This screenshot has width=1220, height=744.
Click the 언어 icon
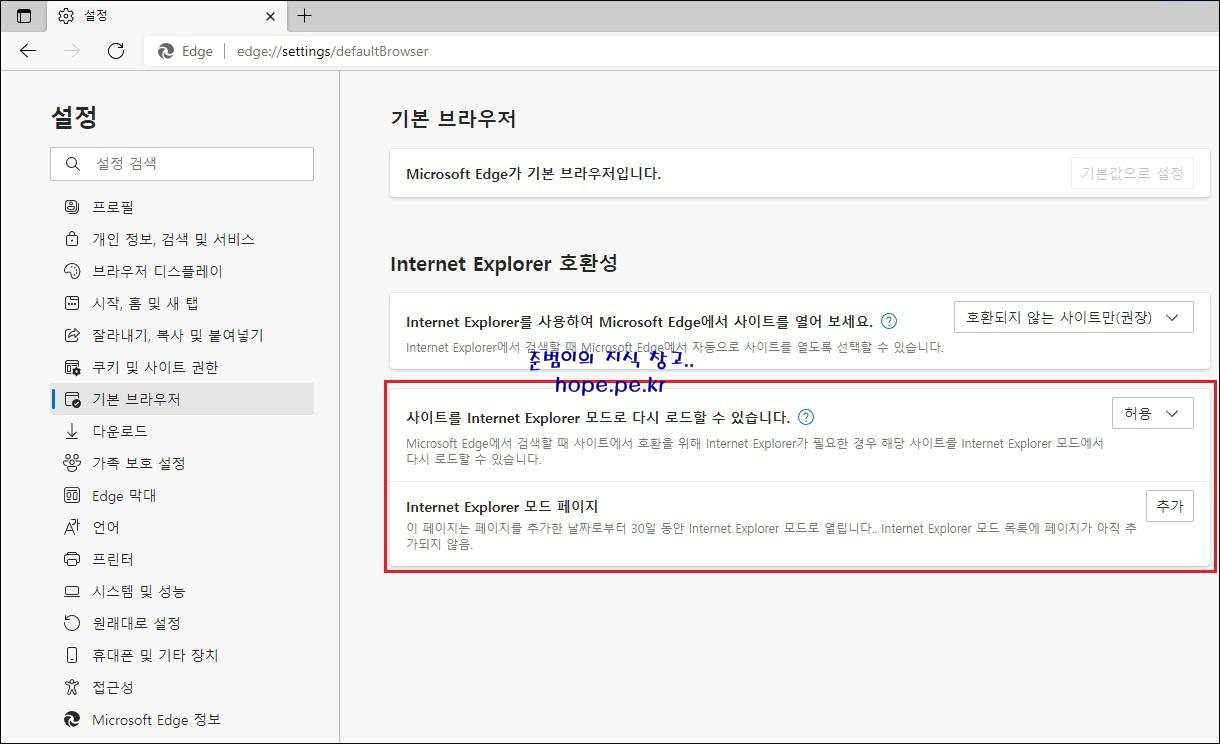pos(72,527)
